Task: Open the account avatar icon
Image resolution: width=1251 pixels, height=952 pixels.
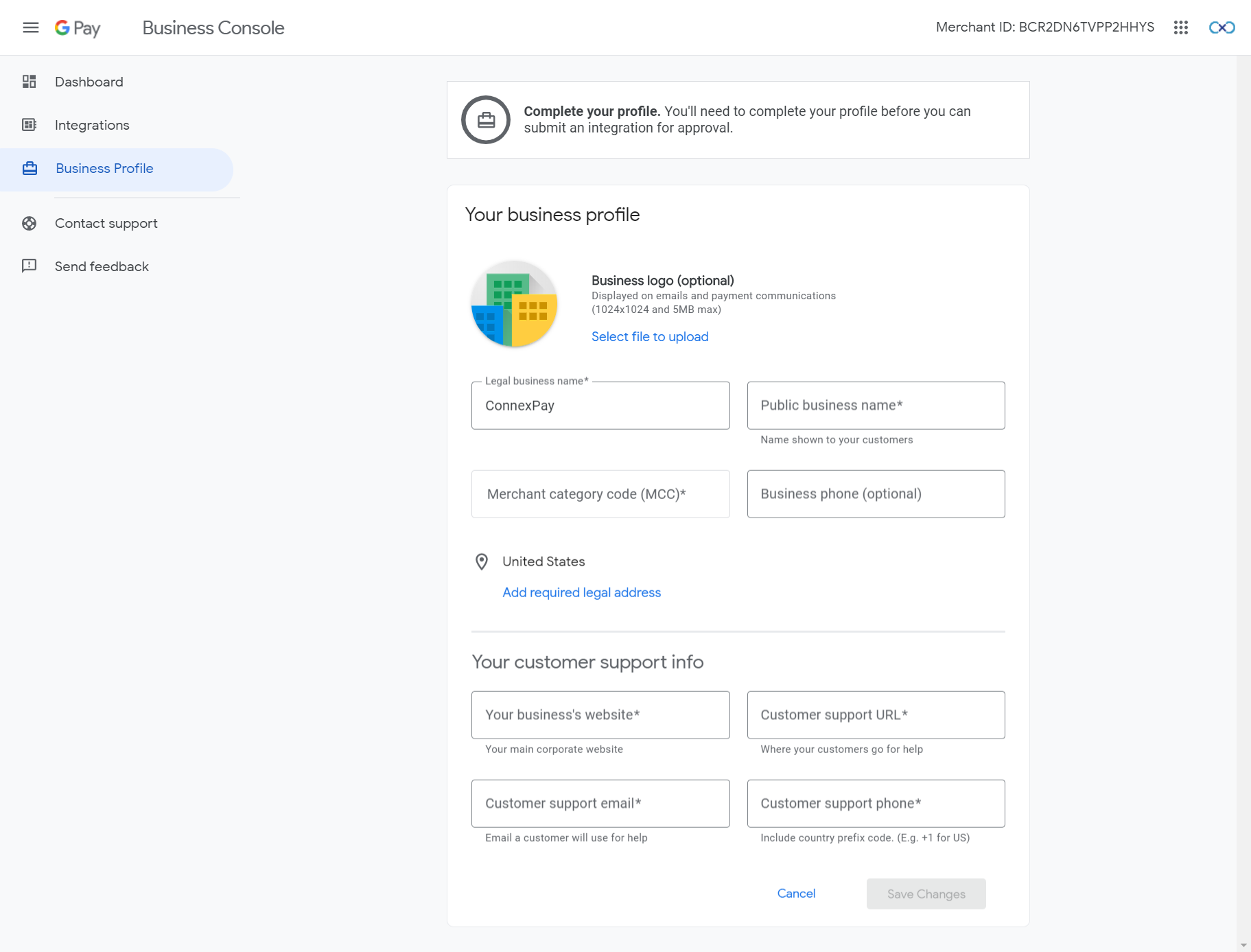Action: 1221,27
